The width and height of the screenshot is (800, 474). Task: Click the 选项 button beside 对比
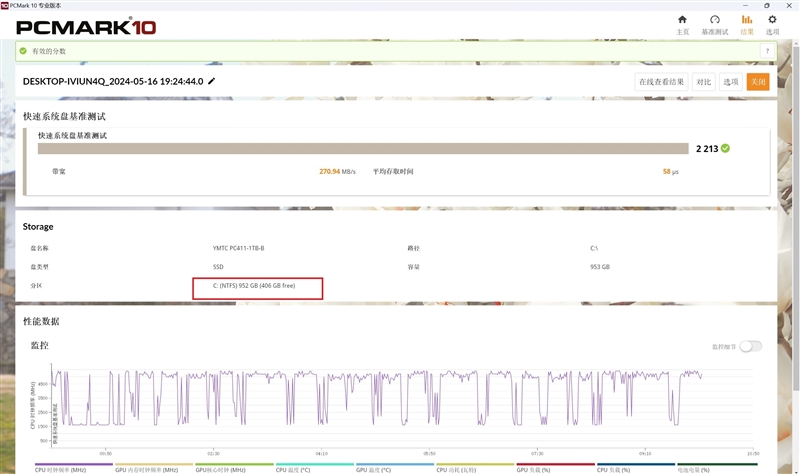coord(731,82)
